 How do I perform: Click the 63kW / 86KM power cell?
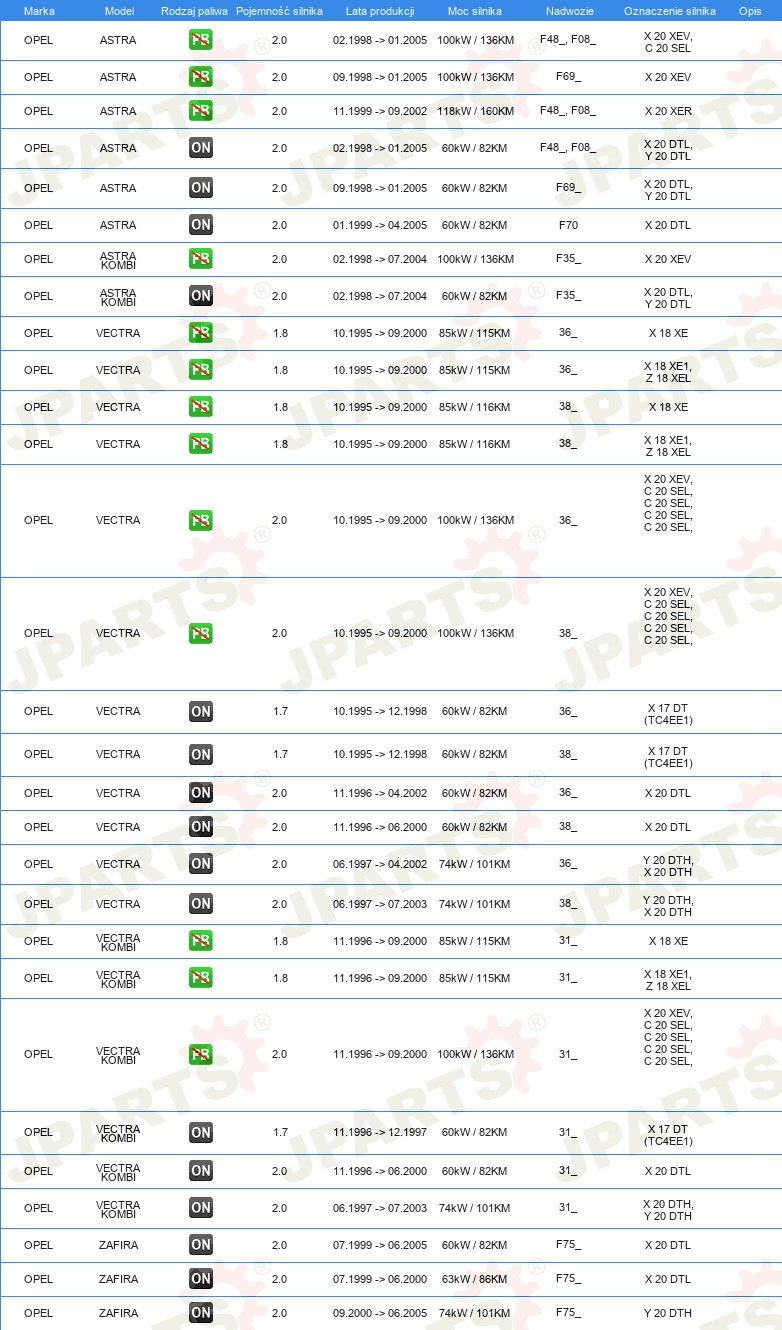[x=475, y=1279]
